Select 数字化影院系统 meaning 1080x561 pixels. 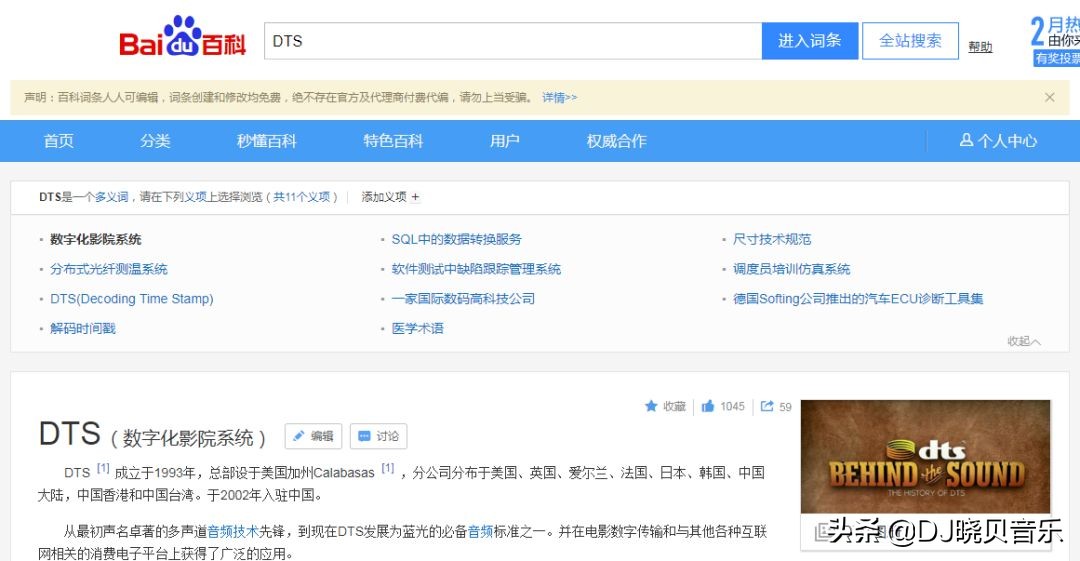(x=96, y=239)
